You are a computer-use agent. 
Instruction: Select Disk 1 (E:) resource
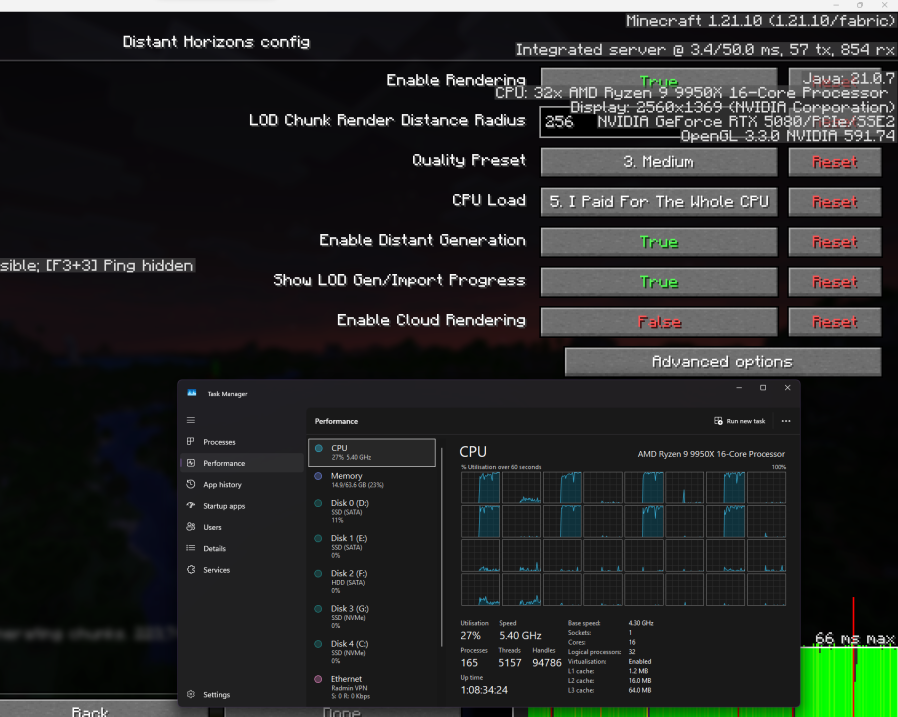372,546
